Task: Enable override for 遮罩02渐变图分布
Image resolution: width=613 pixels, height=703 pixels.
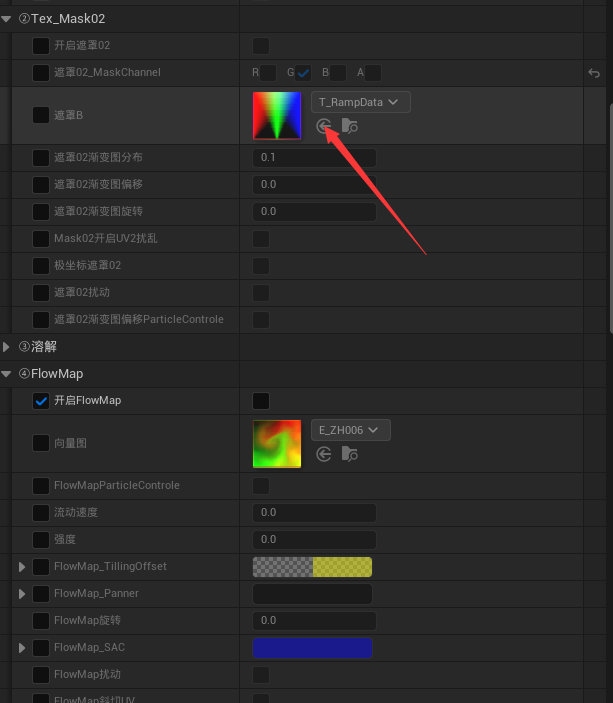Action: pyautogui.click(x=41, y=158)
